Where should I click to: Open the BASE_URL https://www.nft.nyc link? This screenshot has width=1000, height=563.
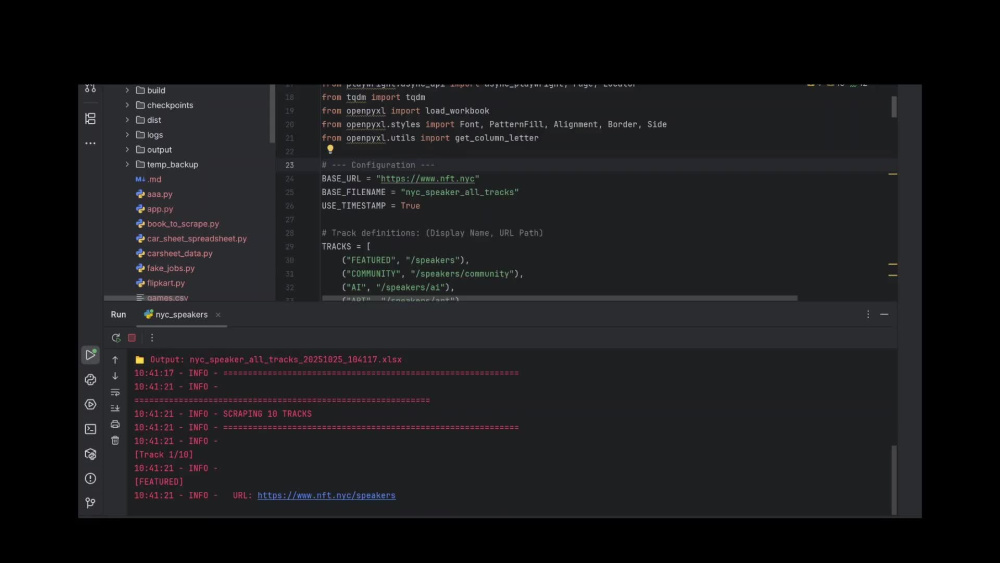(x=427, y=179)
